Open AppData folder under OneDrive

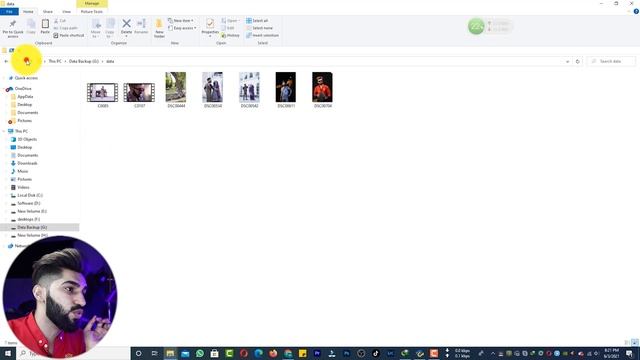click(25, 97)
